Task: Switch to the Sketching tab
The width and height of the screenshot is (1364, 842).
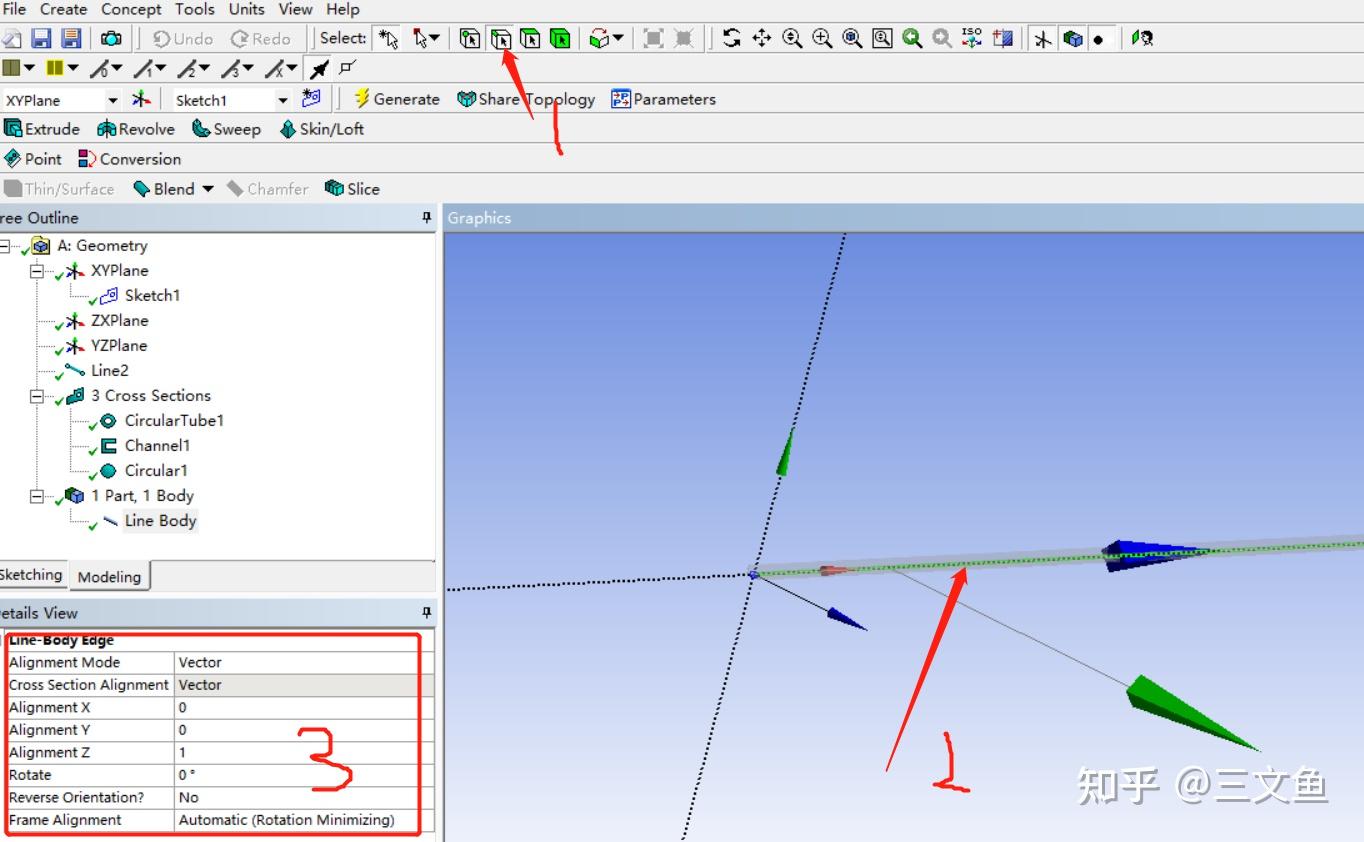Action: coord(30,574)
